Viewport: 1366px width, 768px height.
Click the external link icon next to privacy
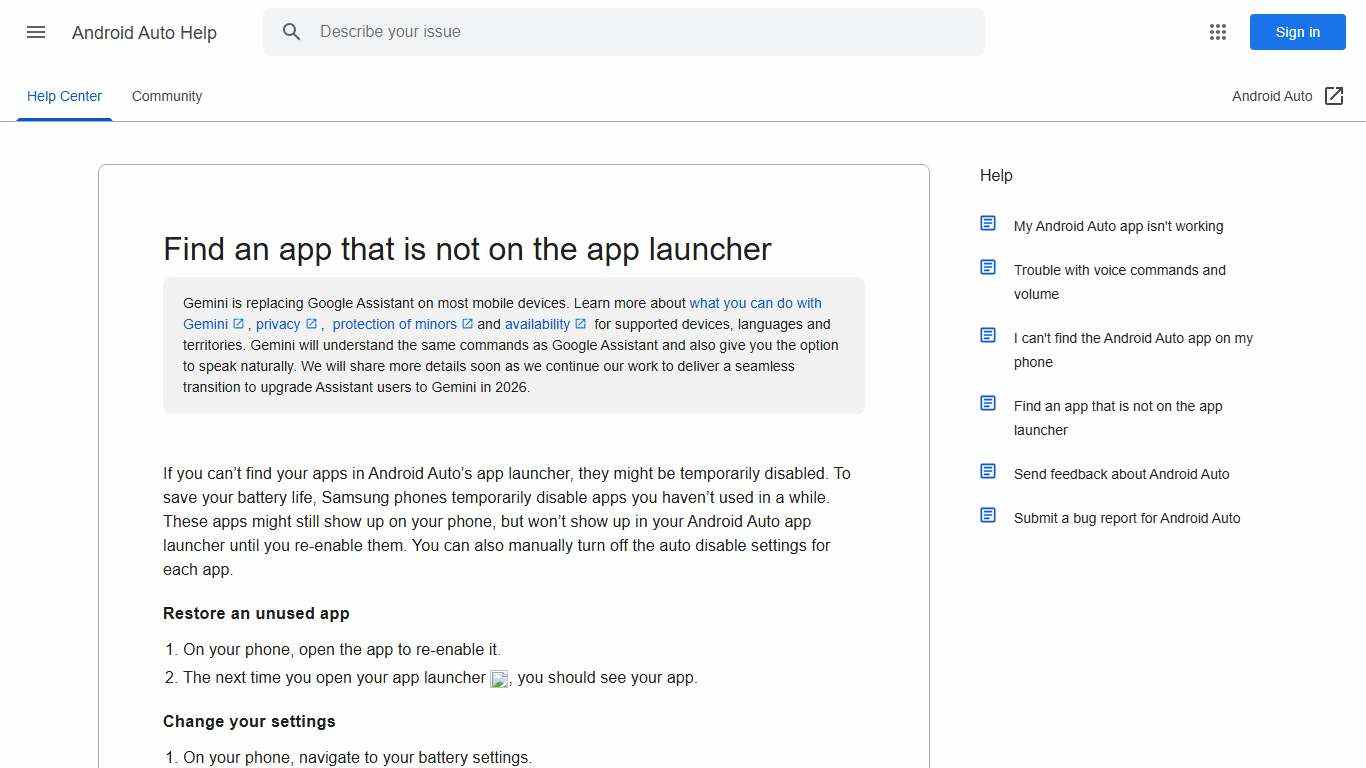click(x=310, y=323)
